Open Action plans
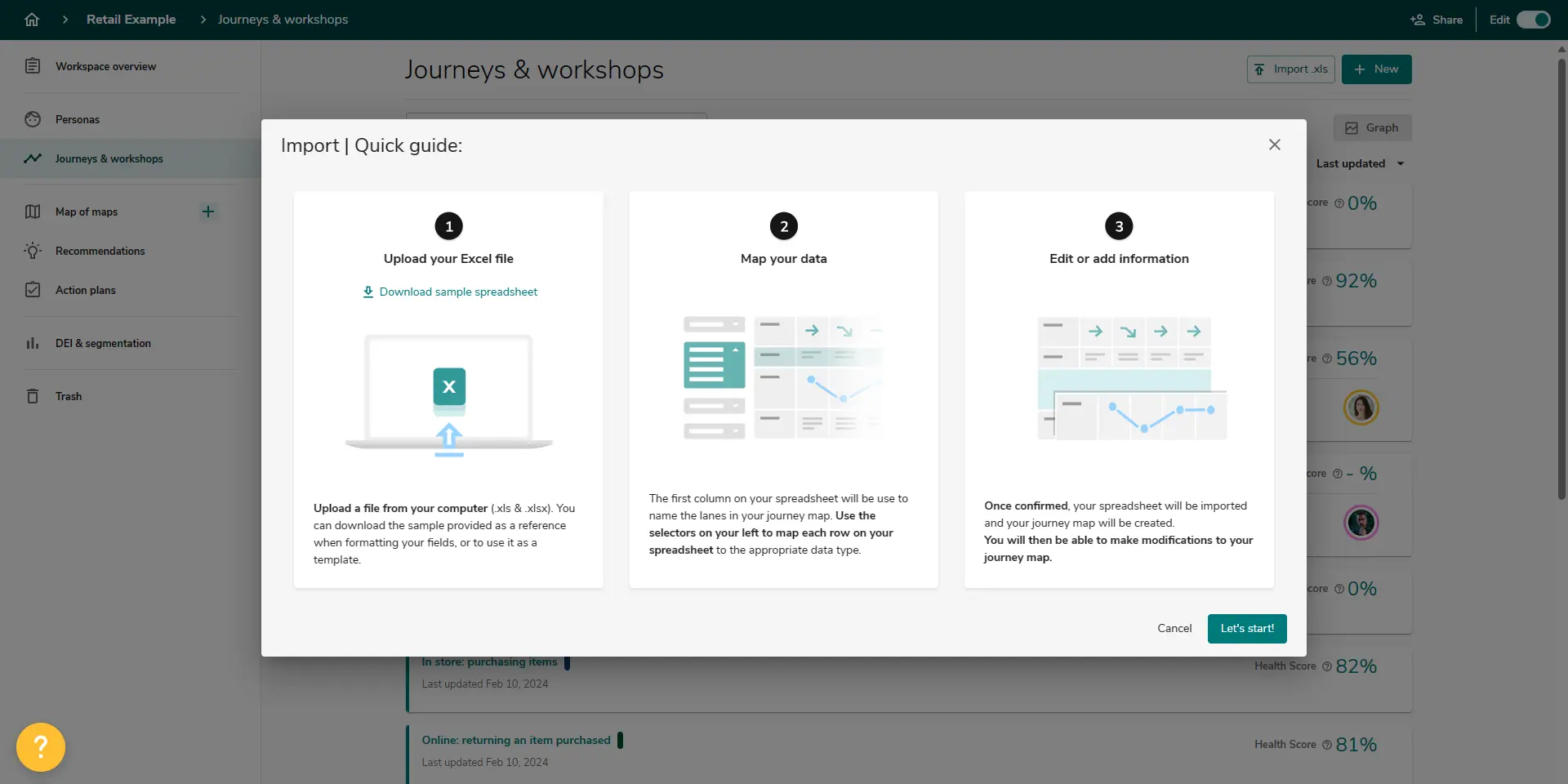This screenshot has width=1568, height=784. [x=85, y=290]
